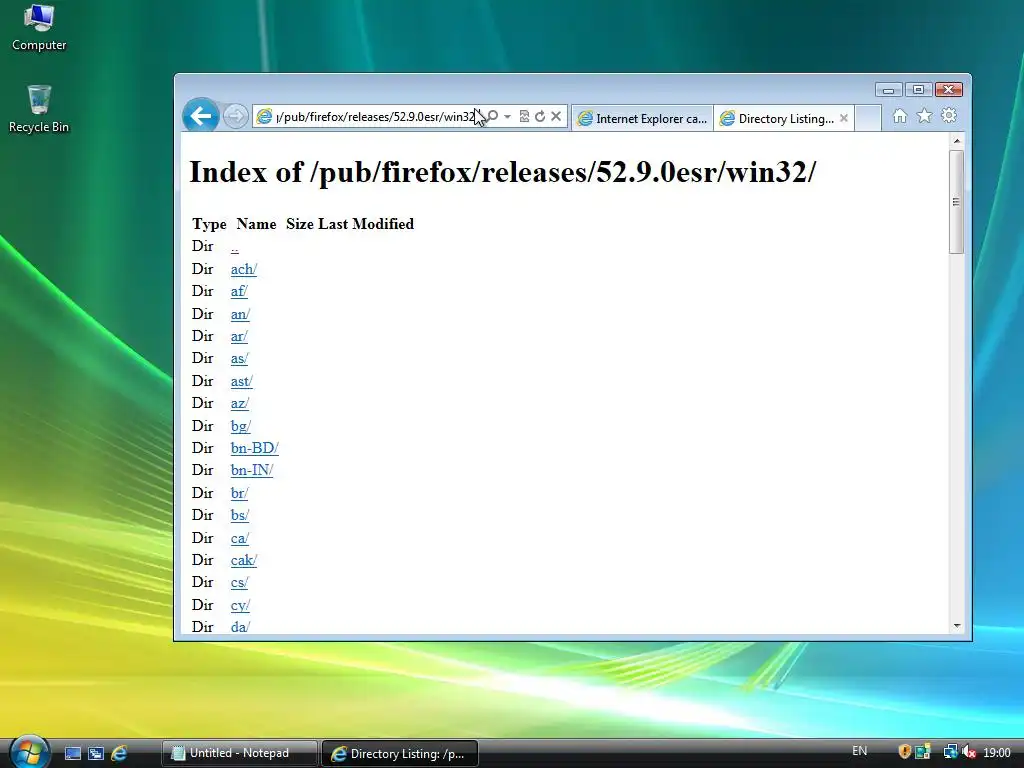
Task: Click into the address bar URL field
Action: (x=376, y=116)
